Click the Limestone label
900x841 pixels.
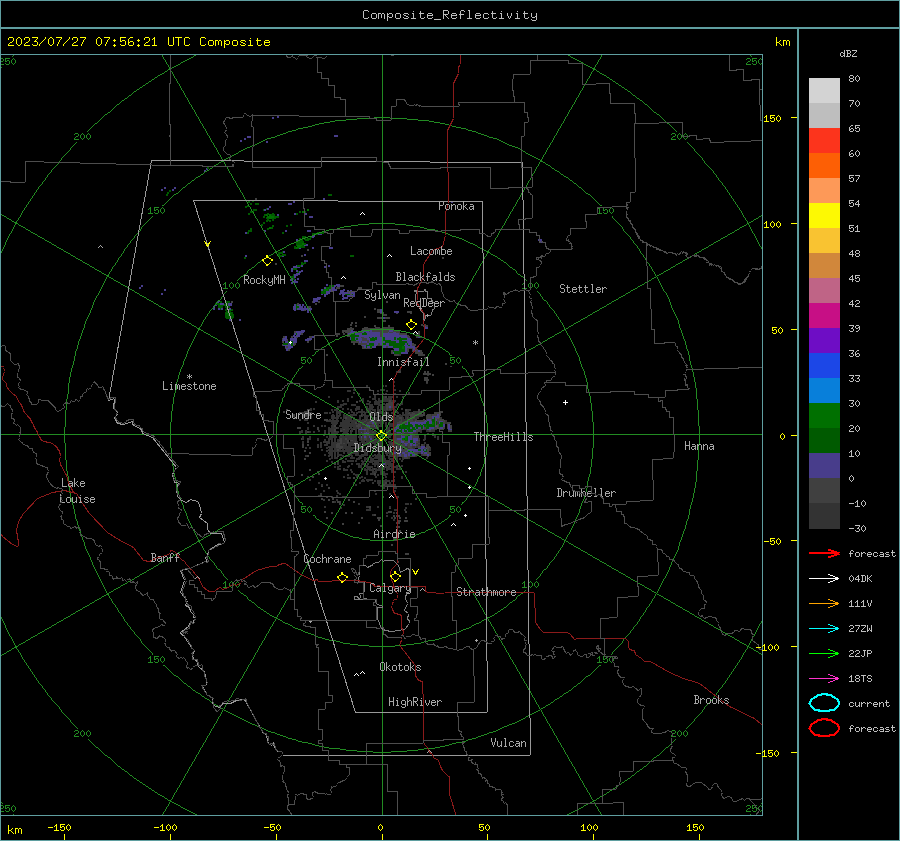pos(189,386)
